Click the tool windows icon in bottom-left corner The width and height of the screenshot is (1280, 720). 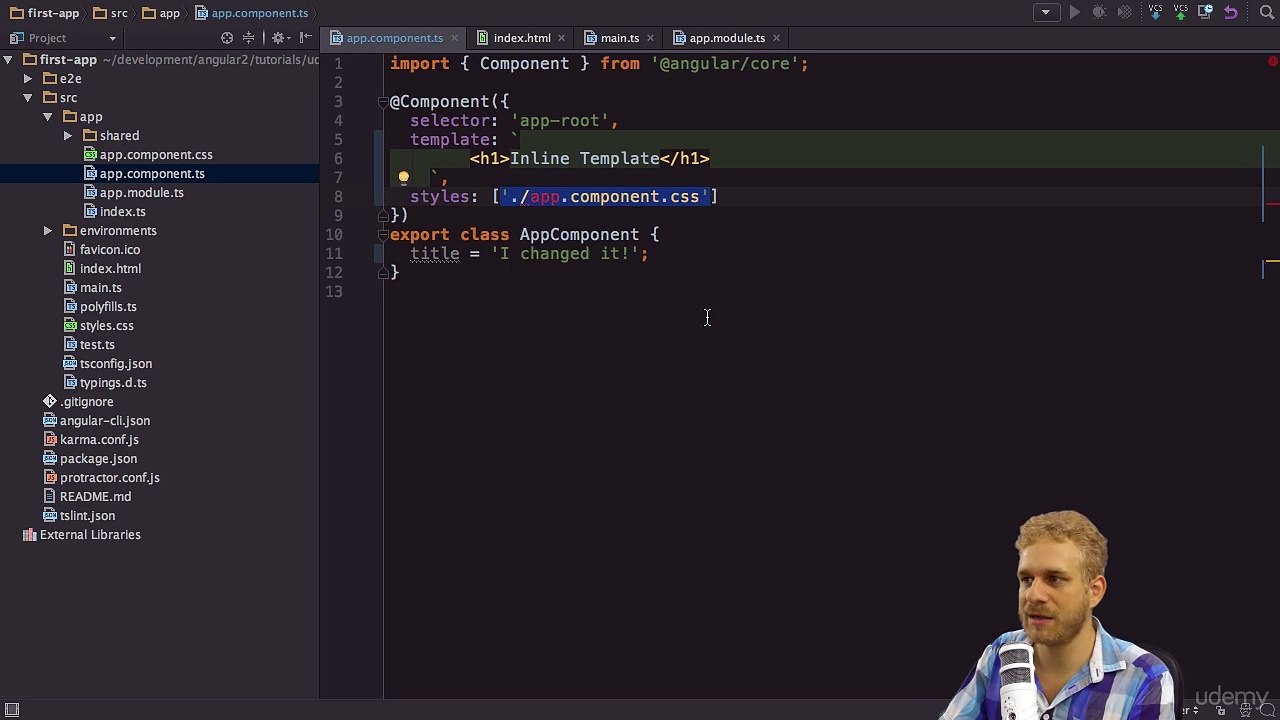tap(12, 710)
